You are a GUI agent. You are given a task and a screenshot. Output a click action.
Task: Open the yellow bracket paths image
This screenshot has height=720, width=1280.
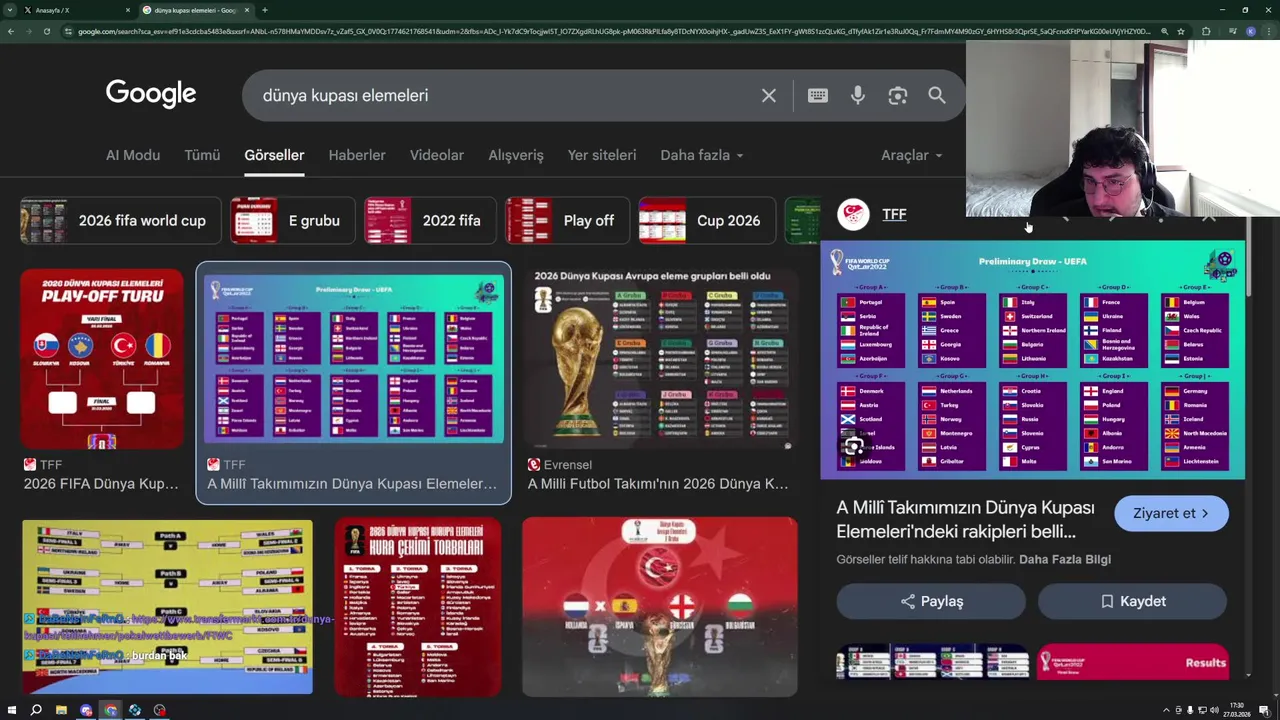[x=167, y=606]
